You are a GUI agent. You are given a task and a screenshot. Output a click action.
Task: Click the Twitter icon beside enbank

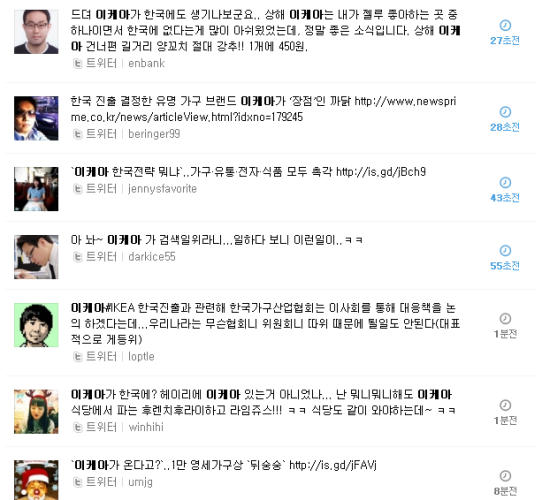[x=77, y=64]
